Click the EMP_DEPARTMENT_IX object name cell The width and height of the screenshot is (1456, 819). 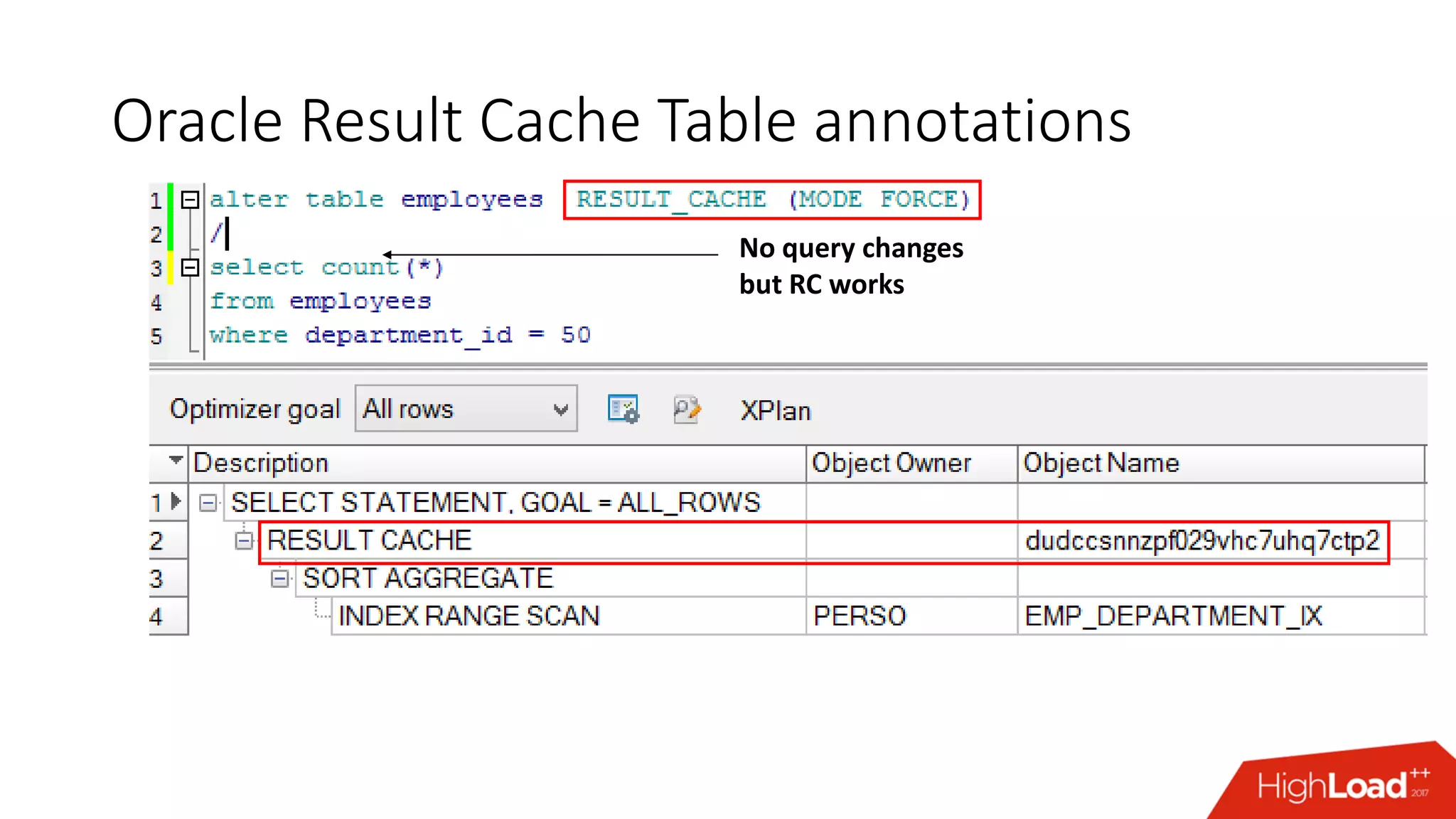1221,616
